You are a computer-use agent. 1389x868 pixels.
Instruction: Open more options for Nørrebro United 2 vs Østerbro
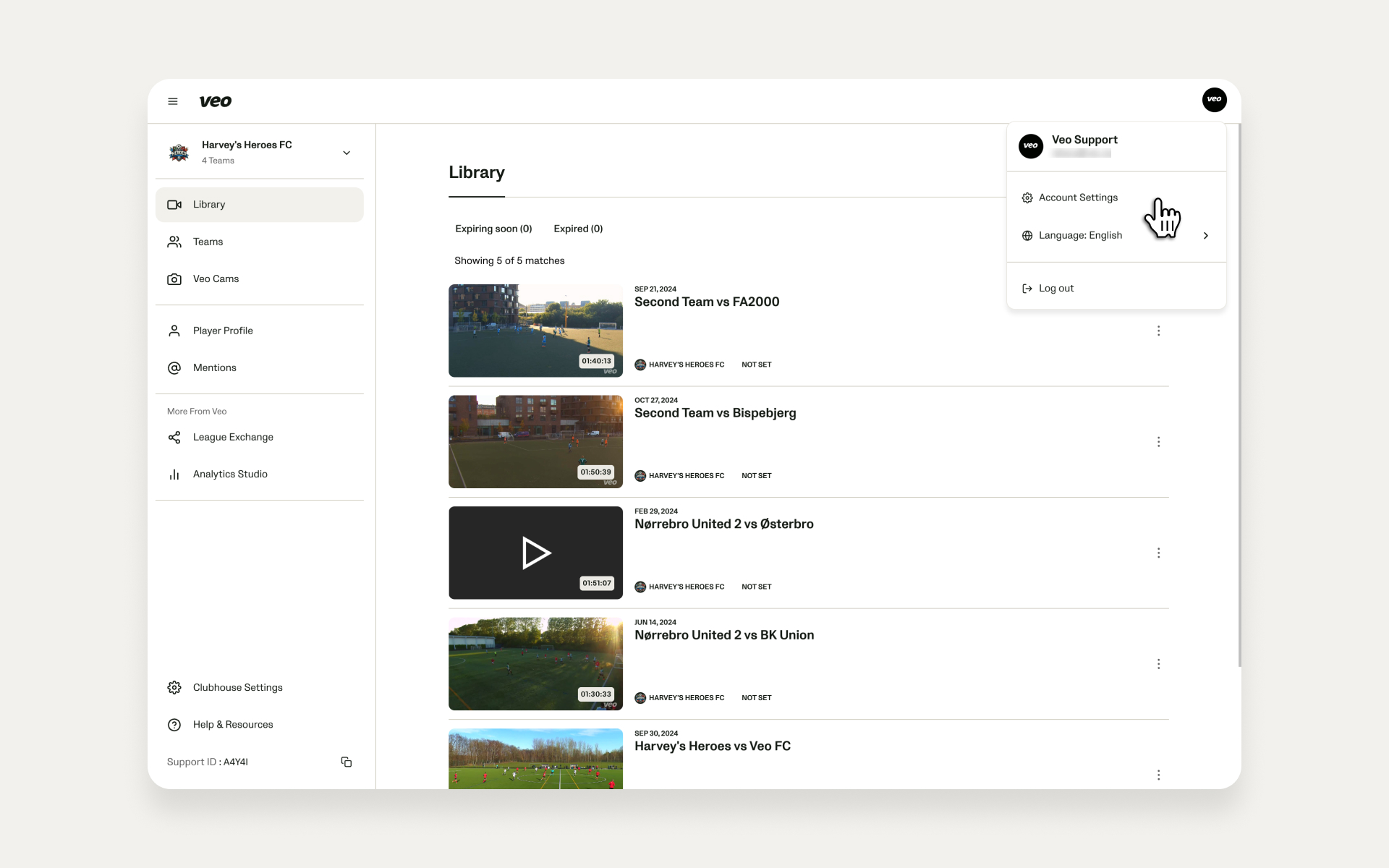1158,553
